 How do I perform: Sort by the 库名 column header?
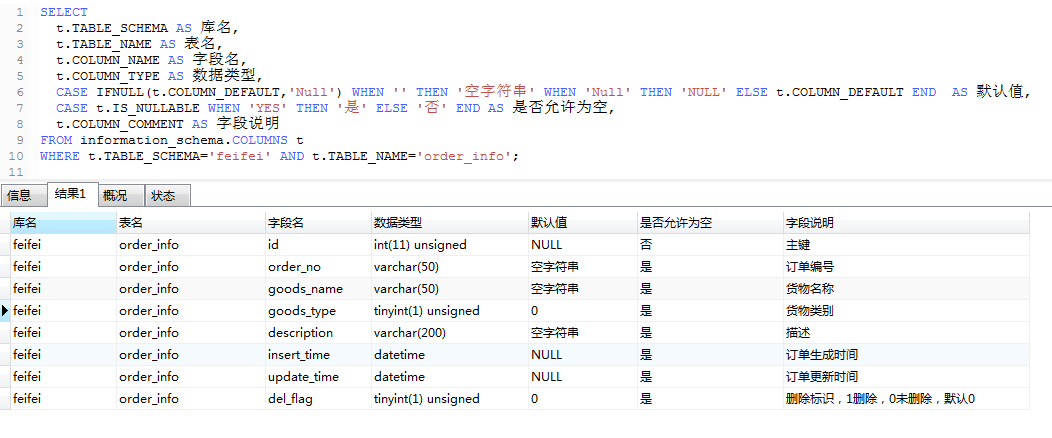point(63,223)
